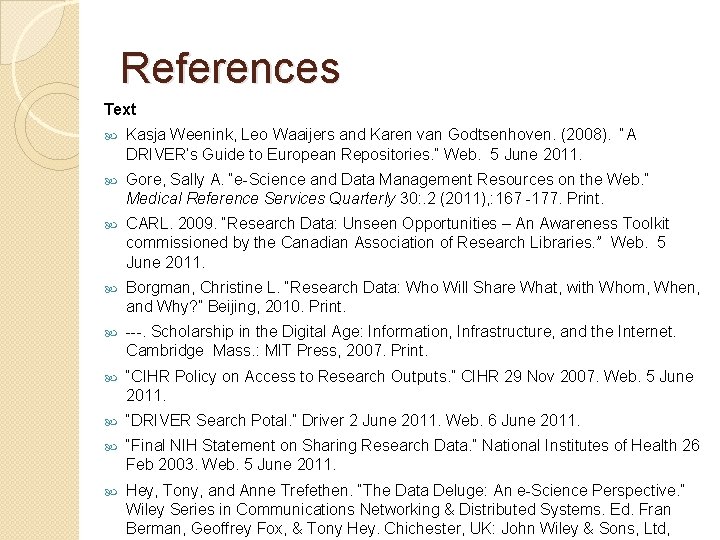Click the bullet icon beside Gore, Sally A.
This screenshot has width=720, height=540.
pos(111,181)
